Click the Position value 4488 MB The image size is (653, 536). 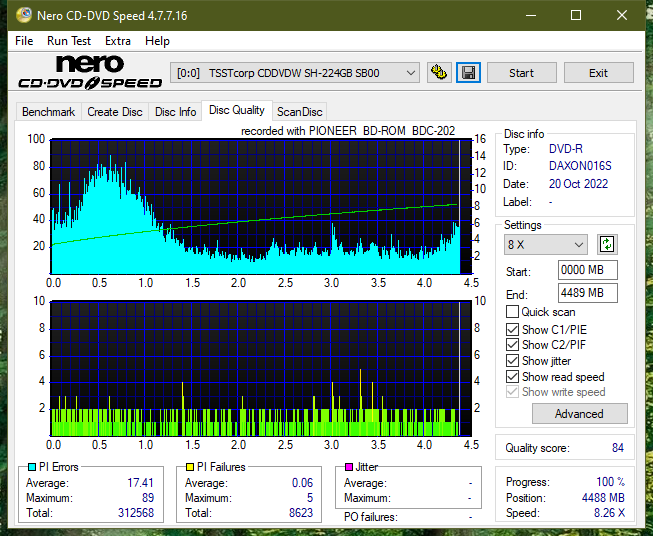coord(603,498)
